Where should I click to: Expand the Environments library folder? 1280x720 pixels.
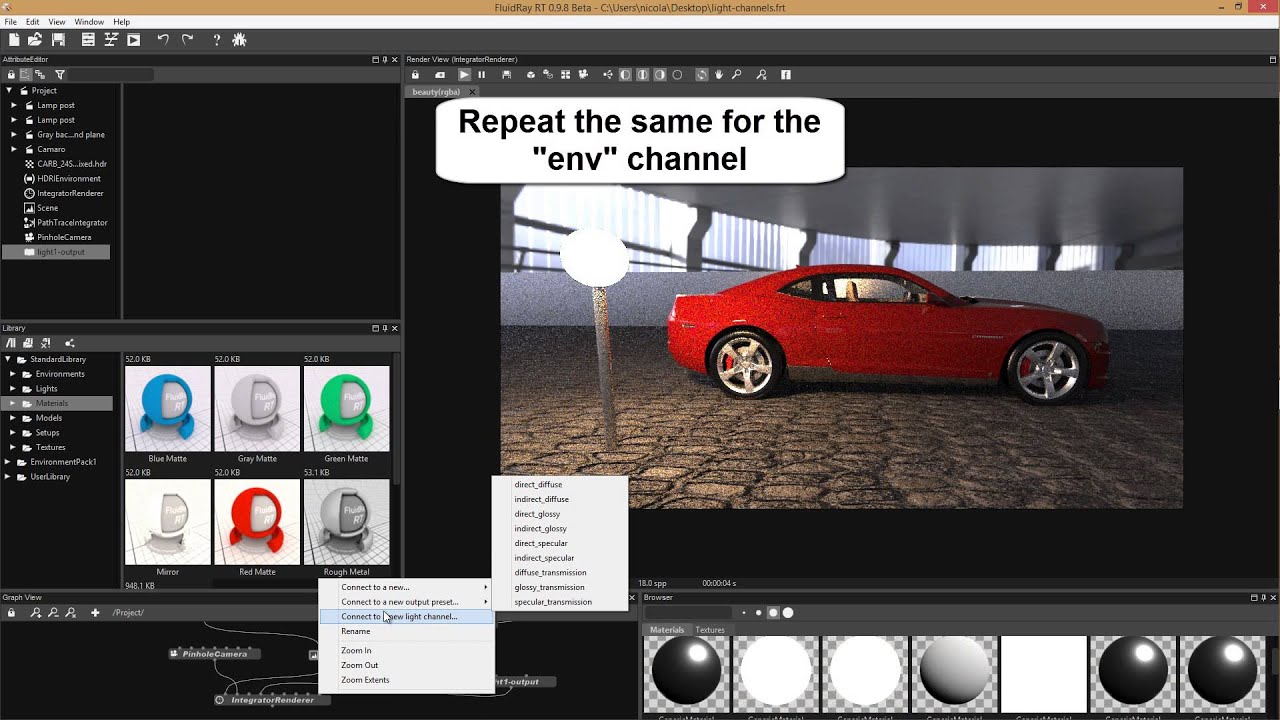[13, 374]
